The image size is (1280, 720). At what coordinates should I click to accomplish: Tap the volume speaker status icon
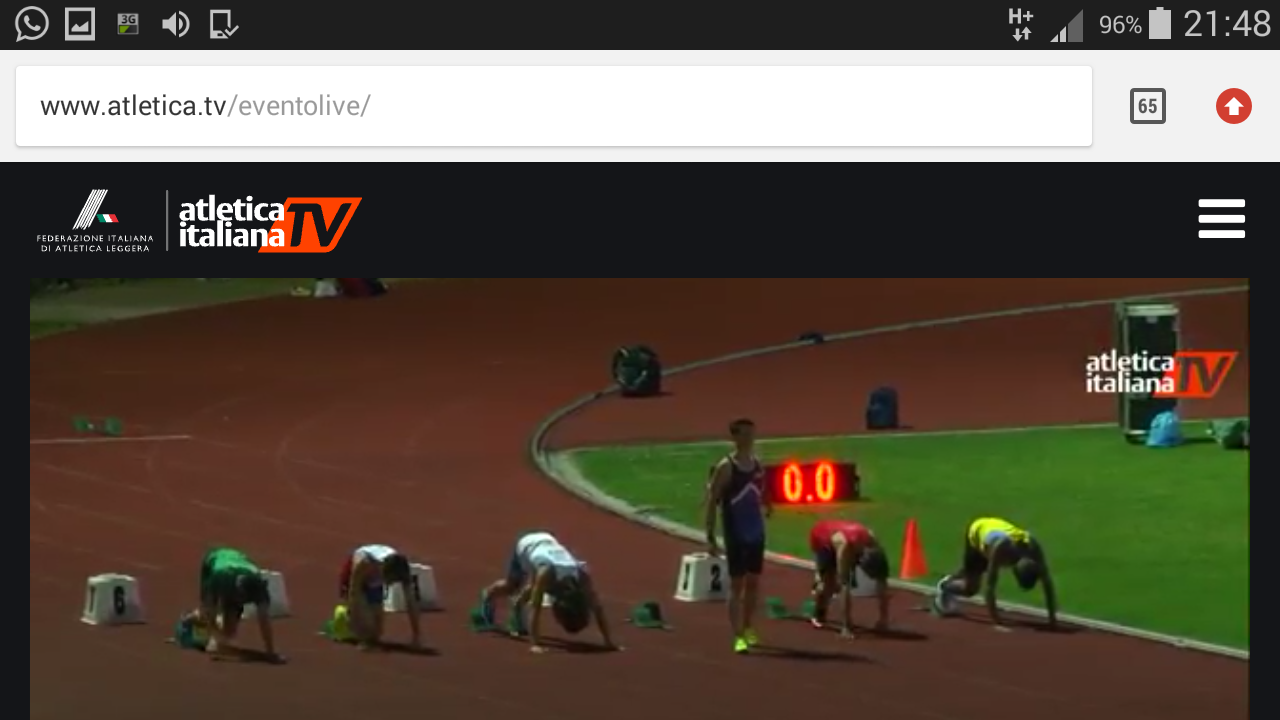(176, 24)
